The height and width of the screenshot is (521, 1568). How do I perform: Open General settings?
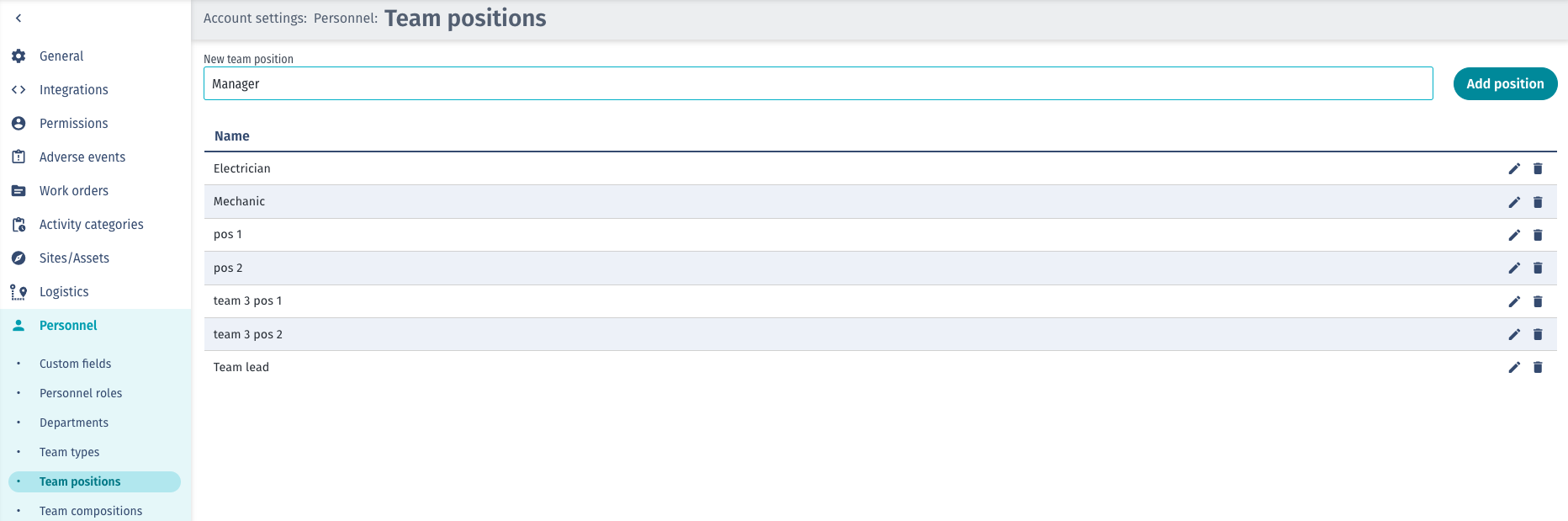[61, 56]
